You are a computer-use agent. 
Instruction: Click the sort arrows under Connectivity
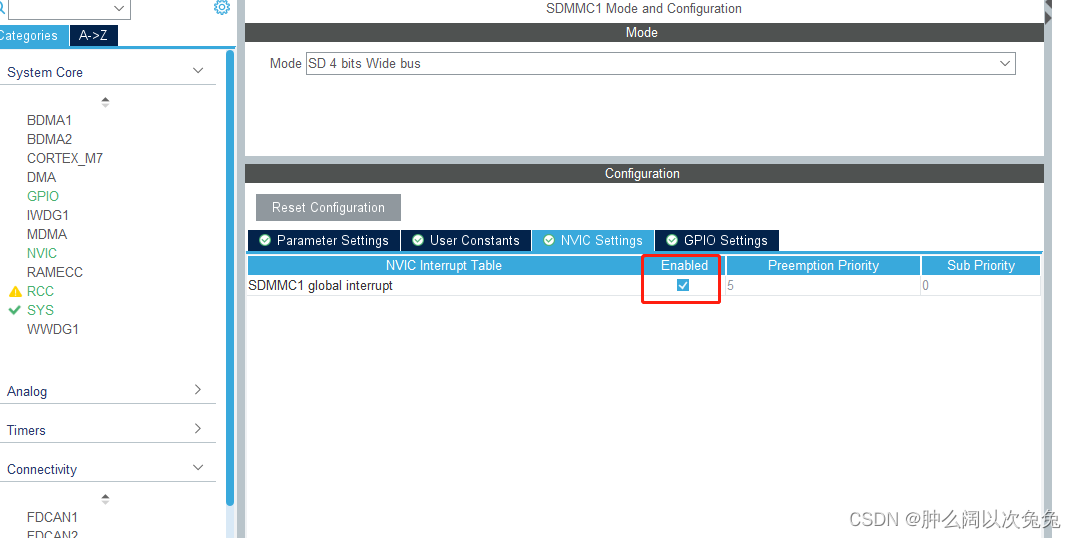point(105,498)
